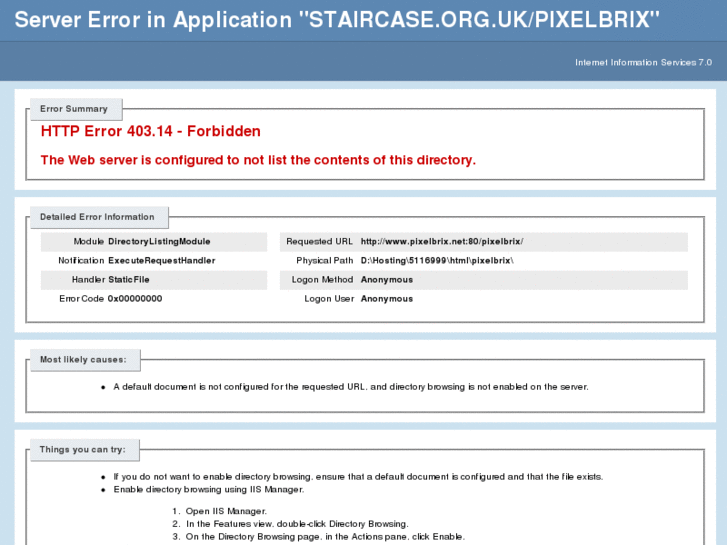Click the Enable directory browsing using IIS Manager line
The image size is (727, 545).
point(209,489)
